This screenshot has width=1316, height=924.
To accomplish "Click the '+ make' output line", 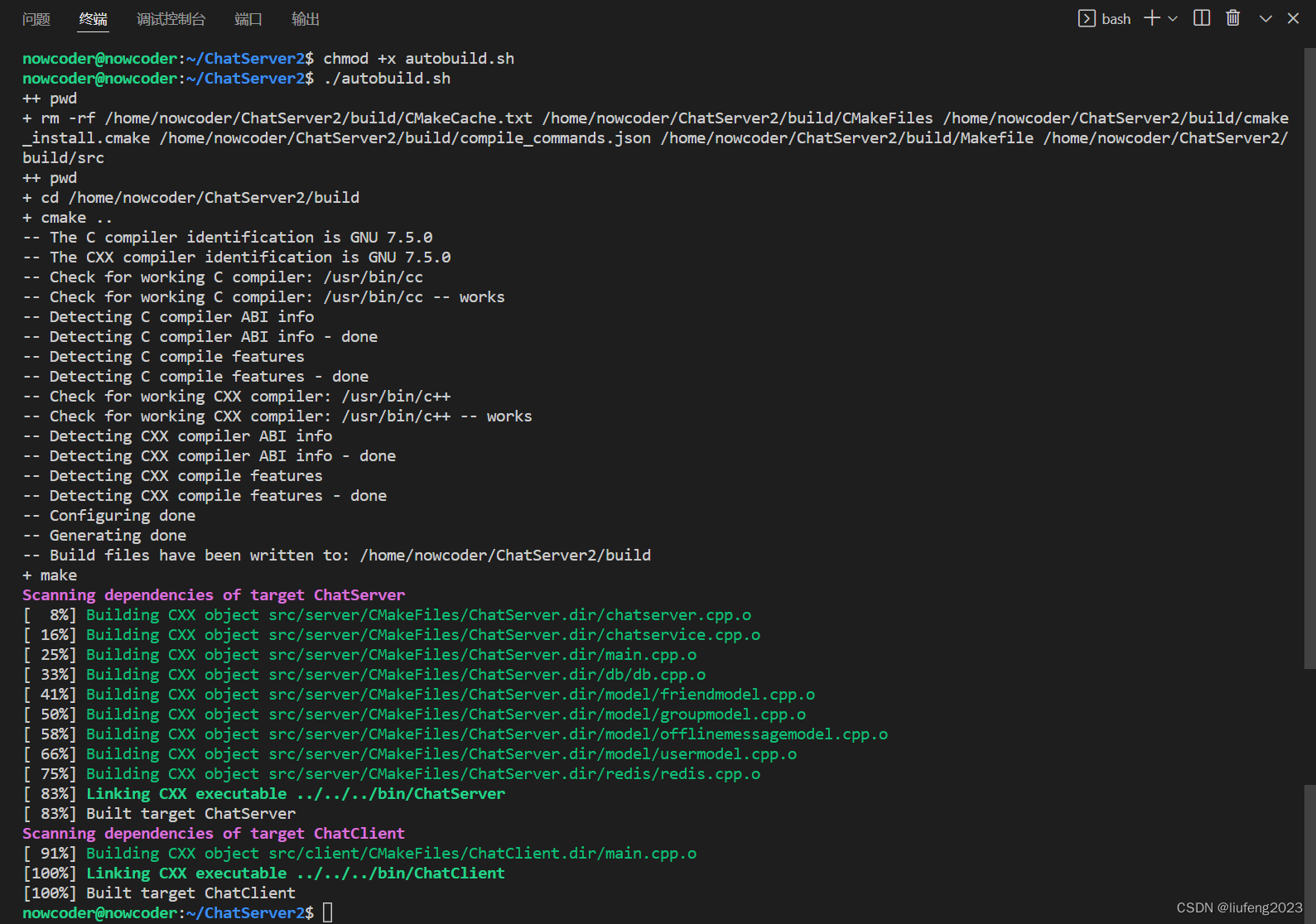I will coord(50,575).
